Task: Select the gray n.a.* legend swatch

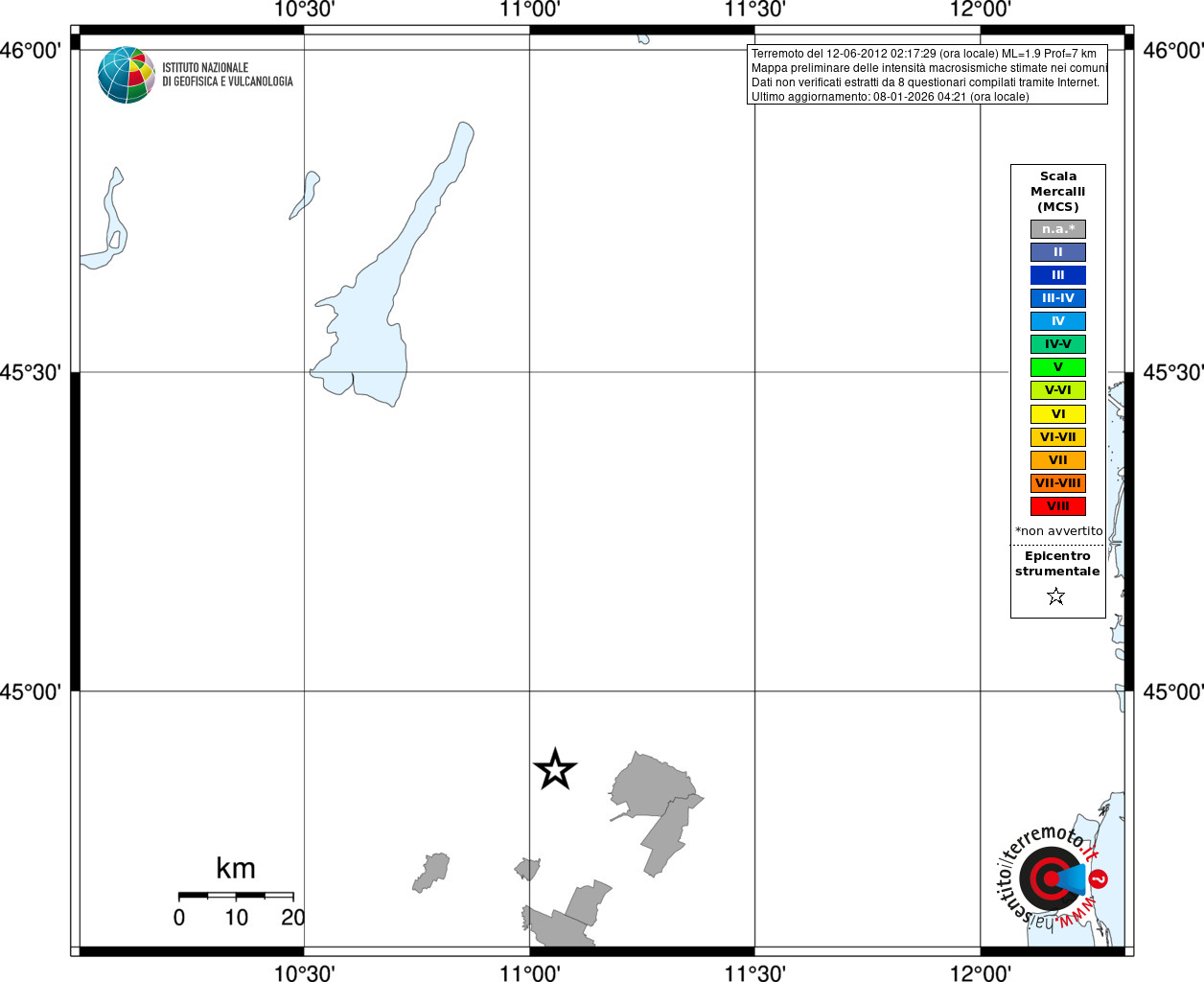Action: 1058,229
